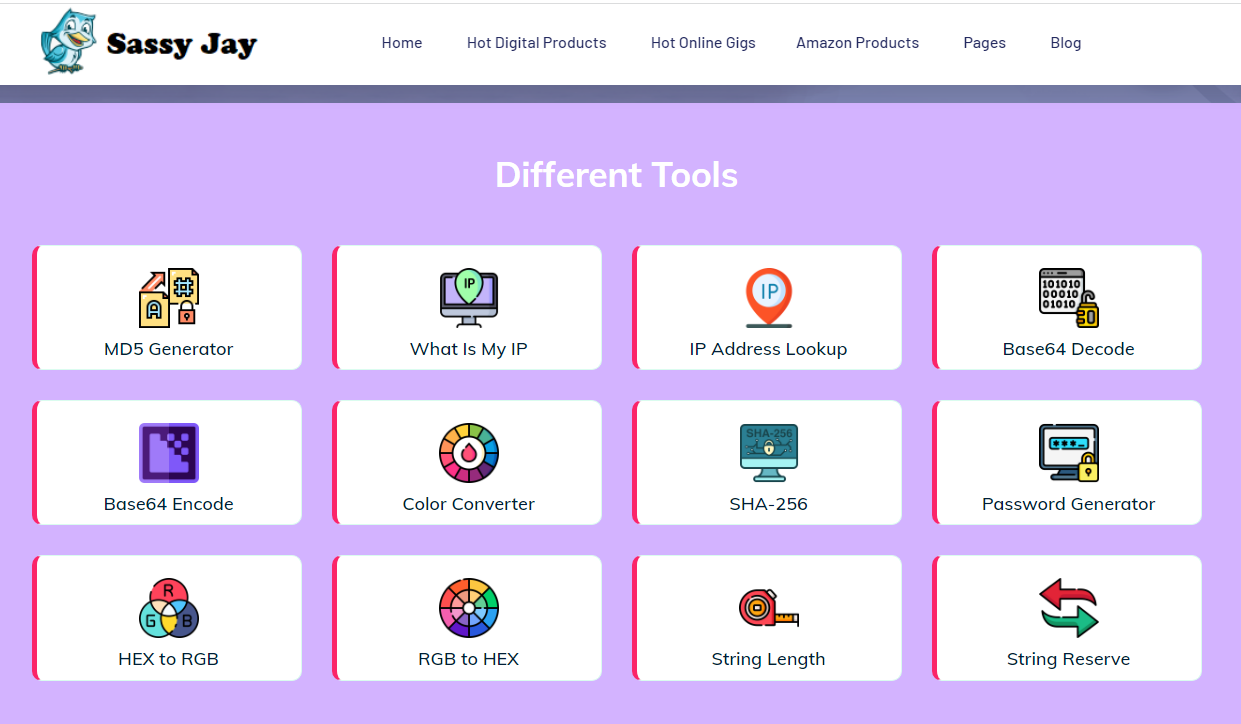Click the MD5 Generator file icon
1241x724 pixels.
(x=168, y=297)
